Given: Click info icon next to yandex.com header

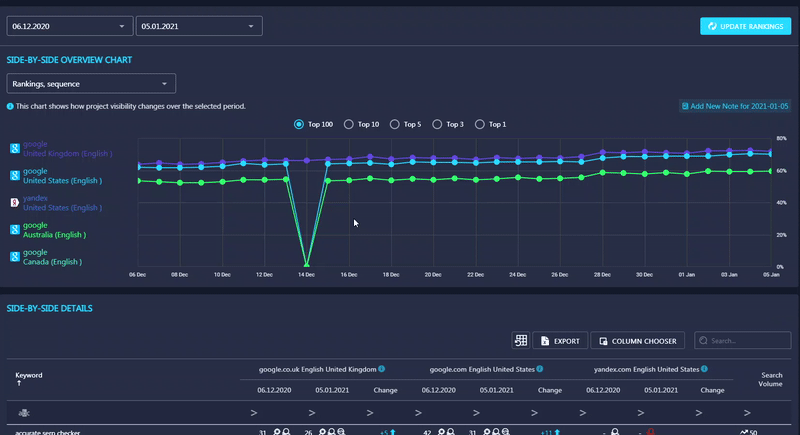Looking at the screenshot, I should 704,369.
